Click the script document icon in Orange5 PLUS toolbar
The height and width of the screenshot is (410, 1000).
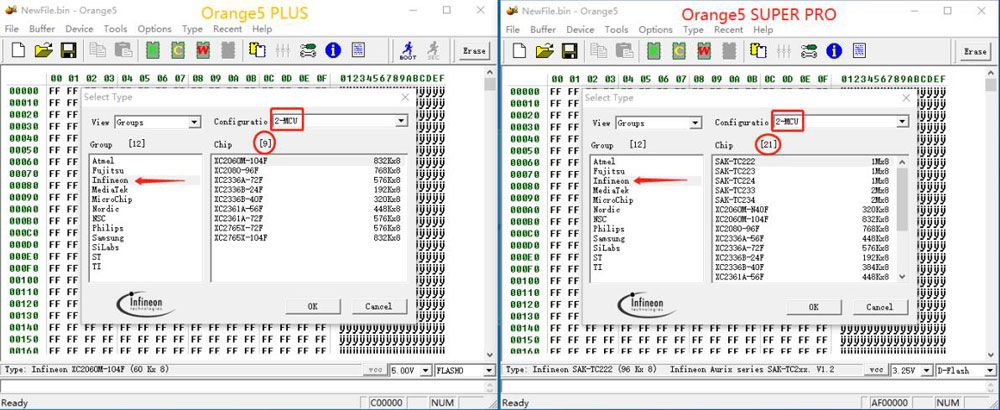click(359, 49)
